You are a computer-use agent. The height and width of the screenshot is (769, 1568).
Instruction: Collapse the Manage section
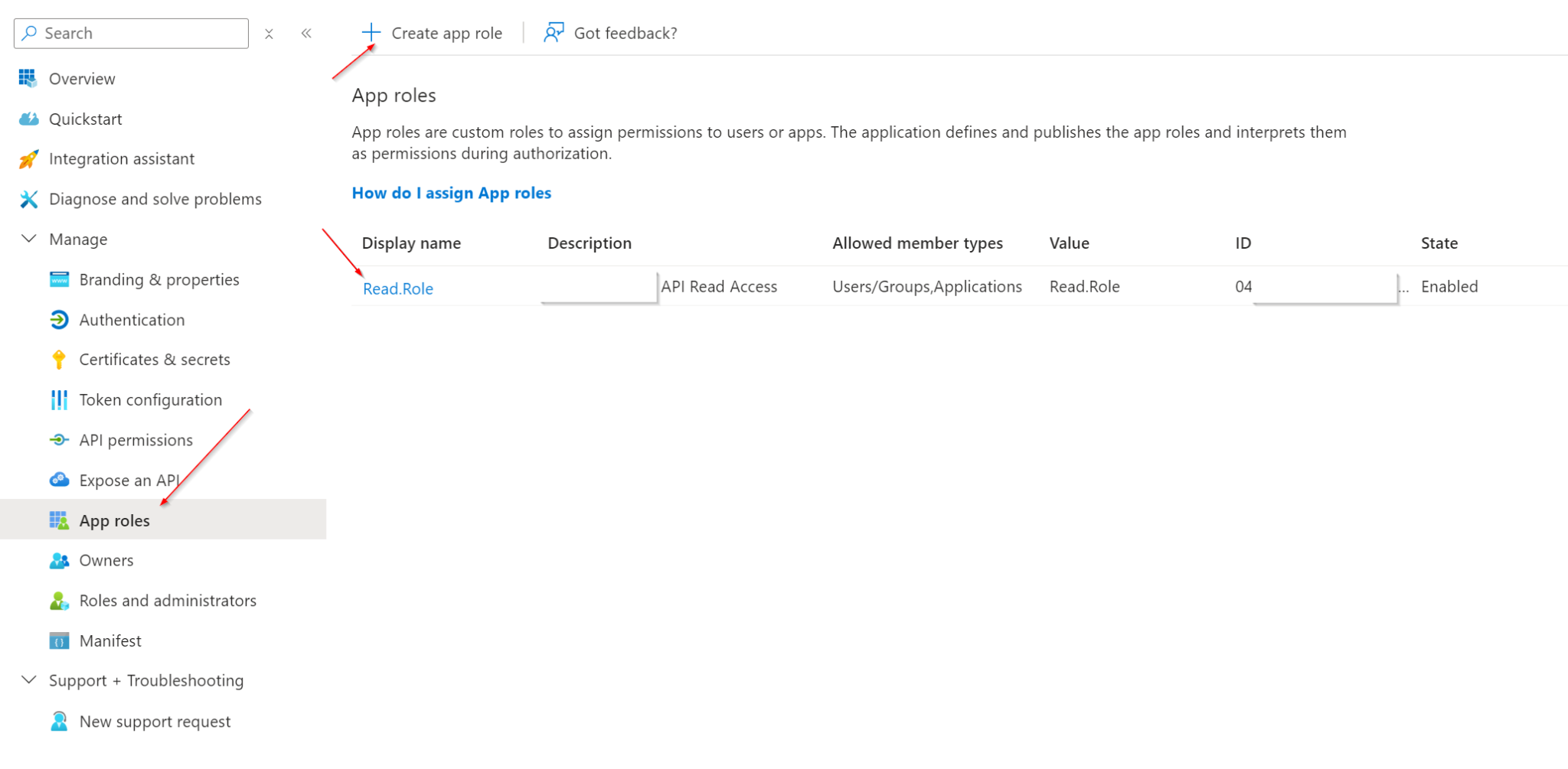point(28,239)
